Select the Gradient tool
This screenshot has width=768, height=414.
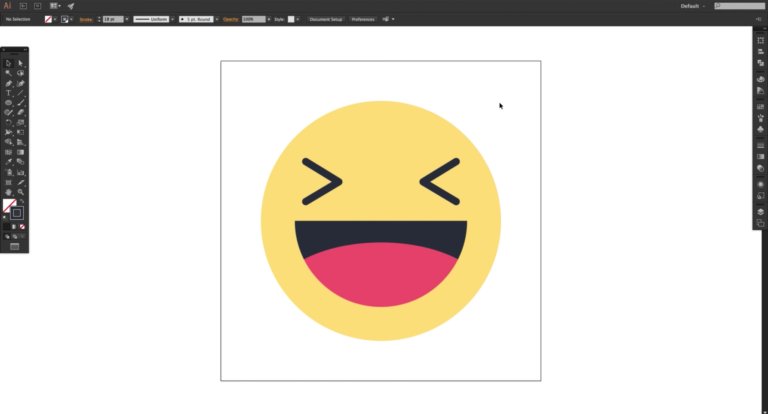click(21, 152)
